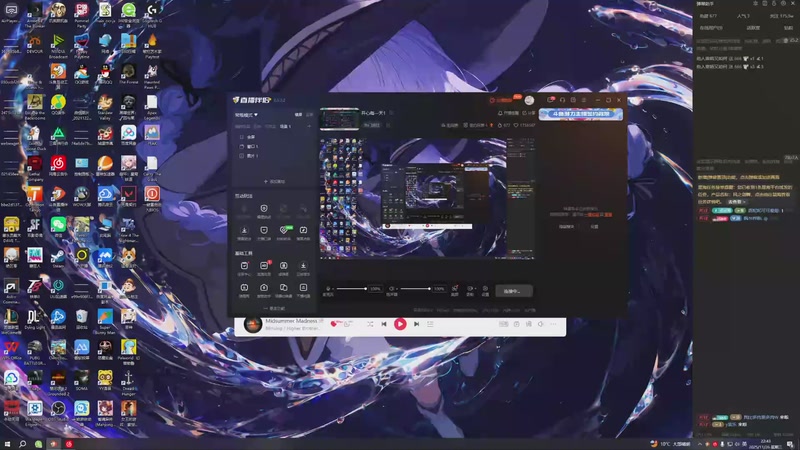
Task: Adjust the speaker volume slider
Action: 415,289
